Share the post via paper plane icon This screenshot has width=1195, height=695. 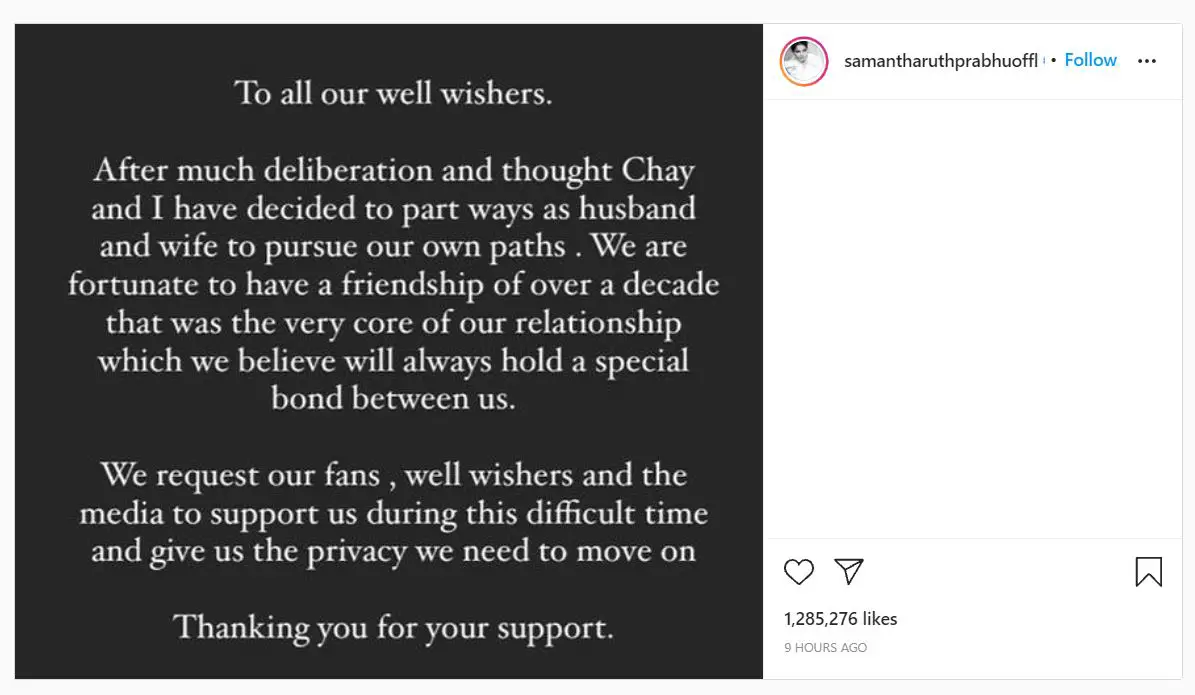coord(848,571)
